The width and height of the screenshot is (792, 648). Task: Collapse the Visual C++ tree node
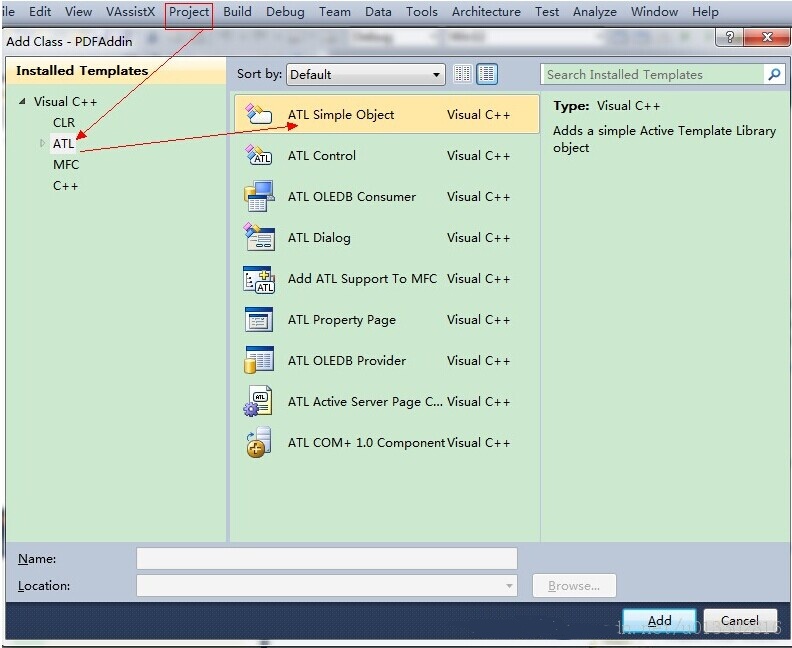coord(22,101)
